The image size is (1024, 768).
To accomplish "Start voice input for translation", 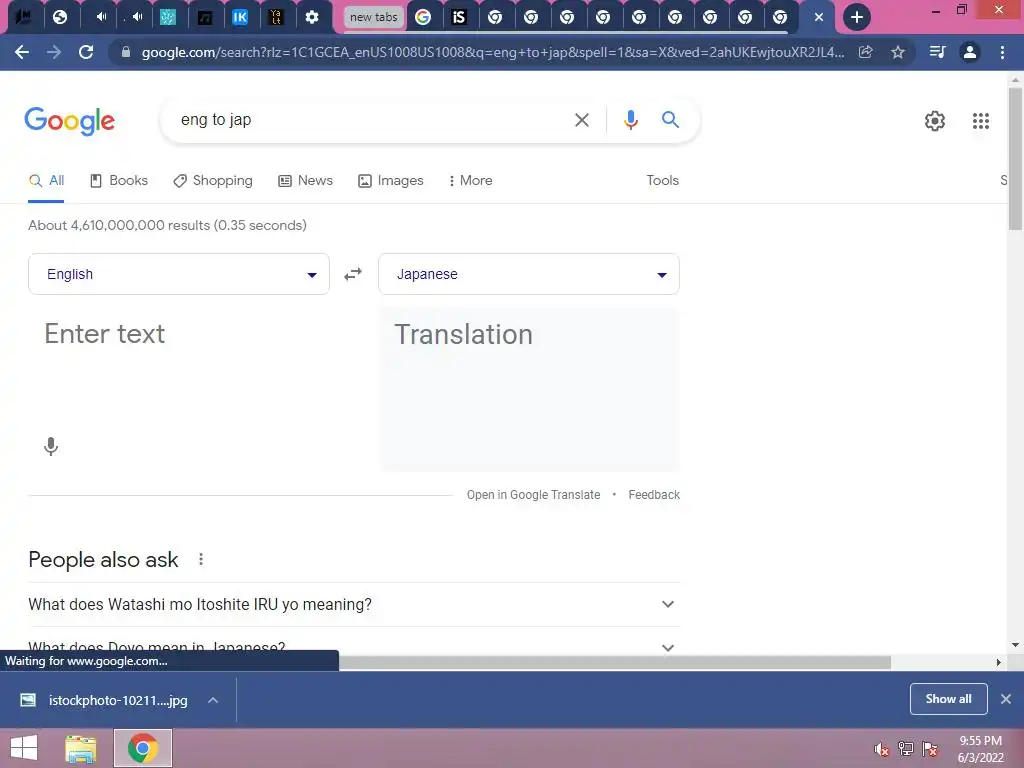I will pos(51,447).
